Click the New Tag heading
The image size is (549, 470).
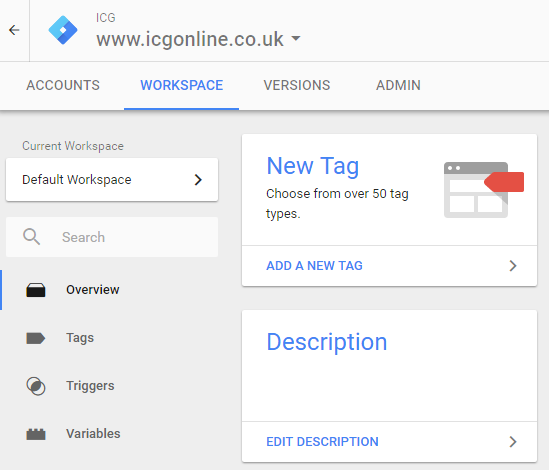[313, 166]
